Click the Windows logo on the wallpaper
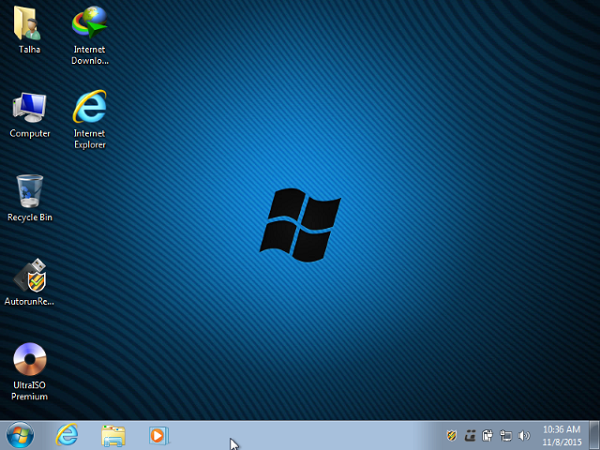The image size is (600, 450). click(x=299, y=224)
